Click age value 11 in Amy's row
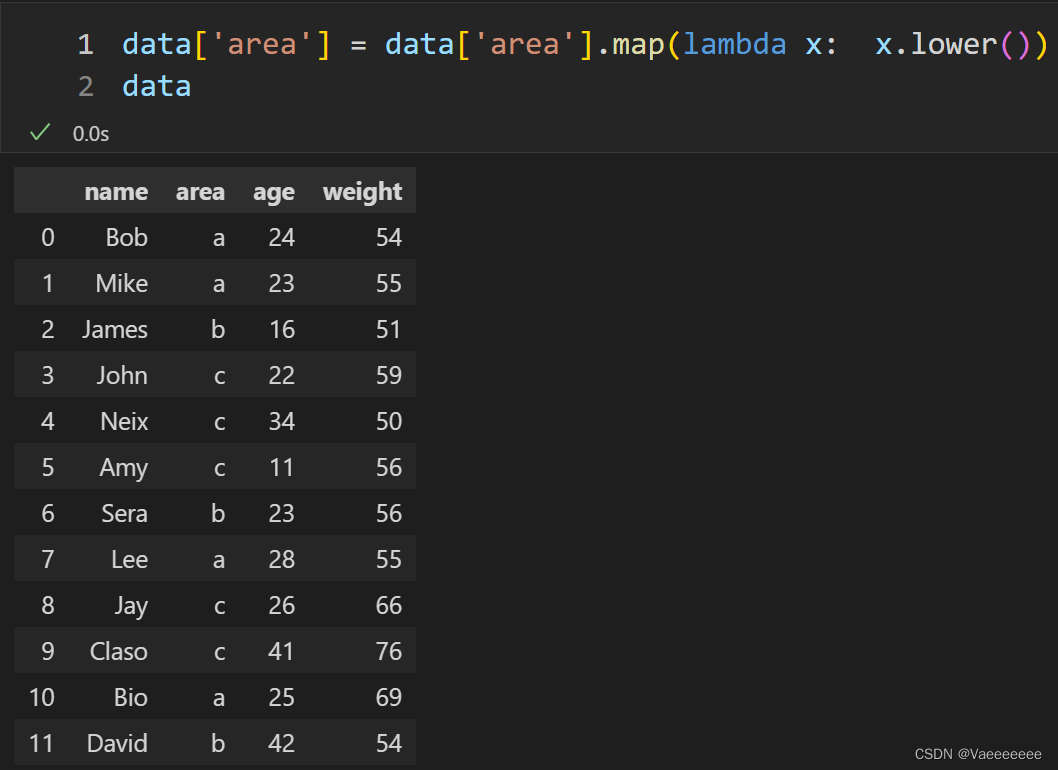This screenshot has width=1058, height=770. (282, 467)
